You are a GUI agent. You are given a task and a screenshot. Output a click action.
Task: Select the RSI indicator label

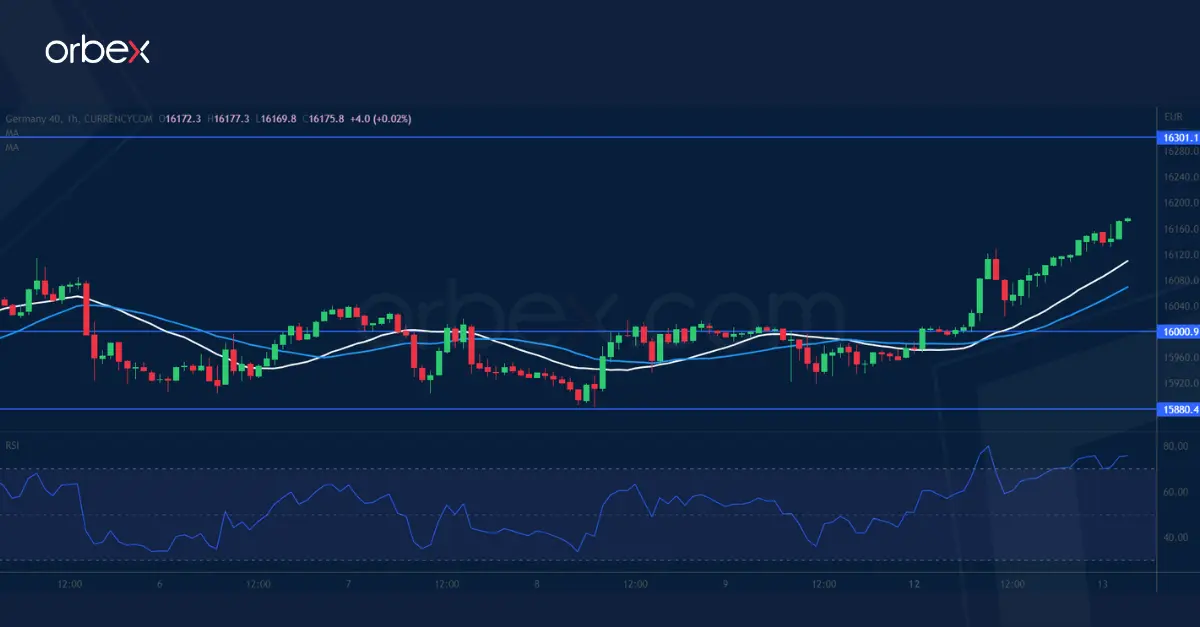12,445
